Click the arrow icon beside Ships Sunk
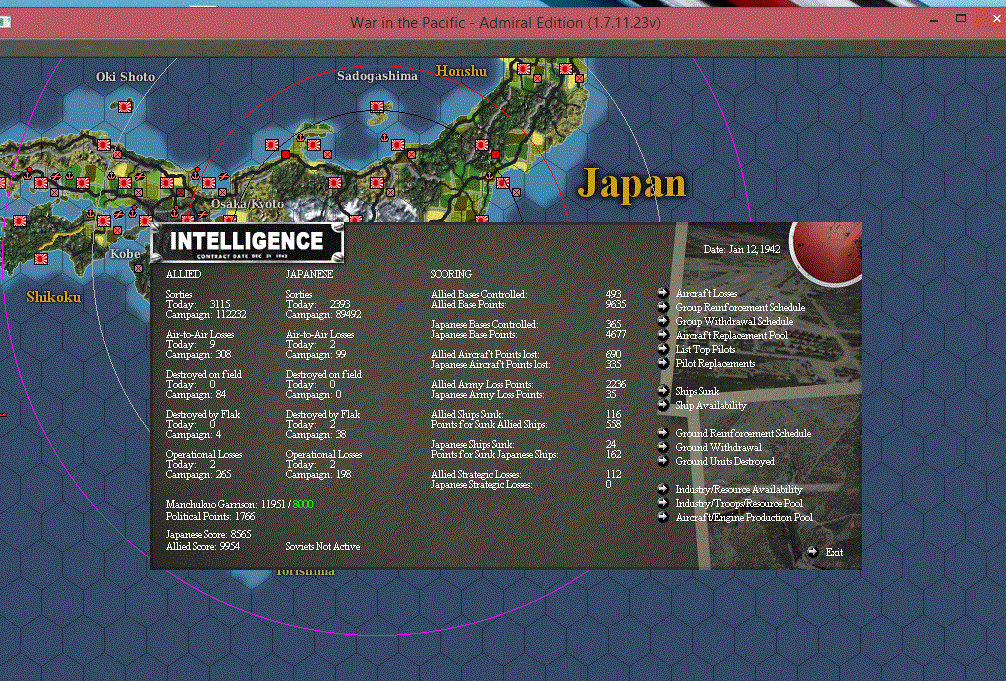This screenshot has height=681, width=1006. pos(663,391)
